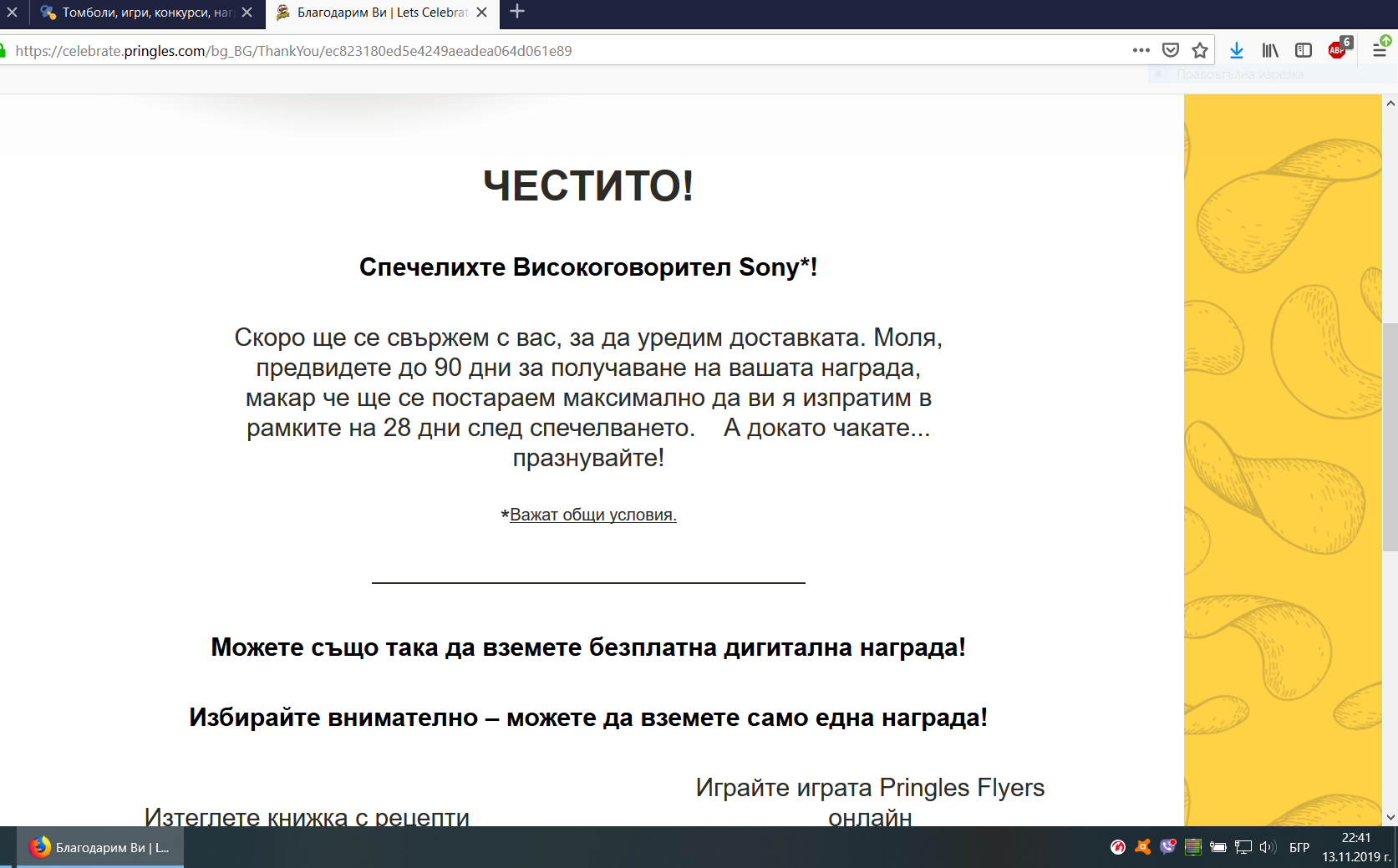Click the Важат общи условия link

pyautogui.click(x=592, y=515)
